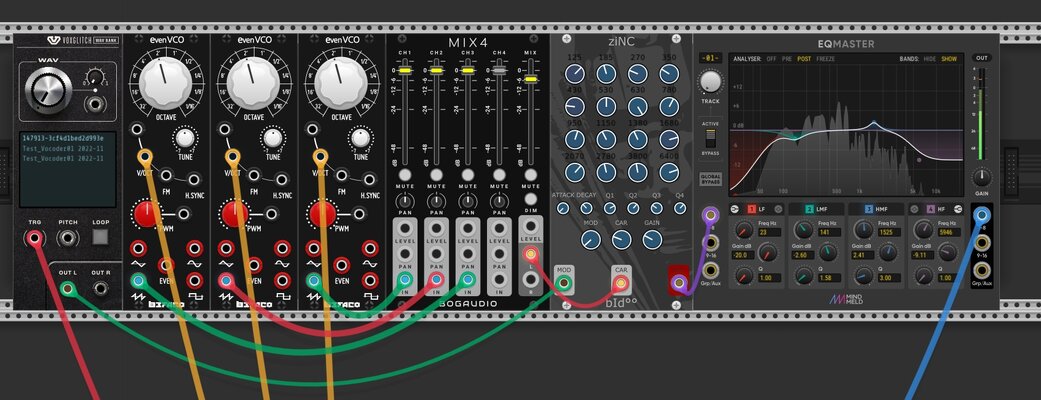The width and height of the screenshot is (1041, 400).
Task: Click the LF shelf type icon
Action: tap(736, 209)
